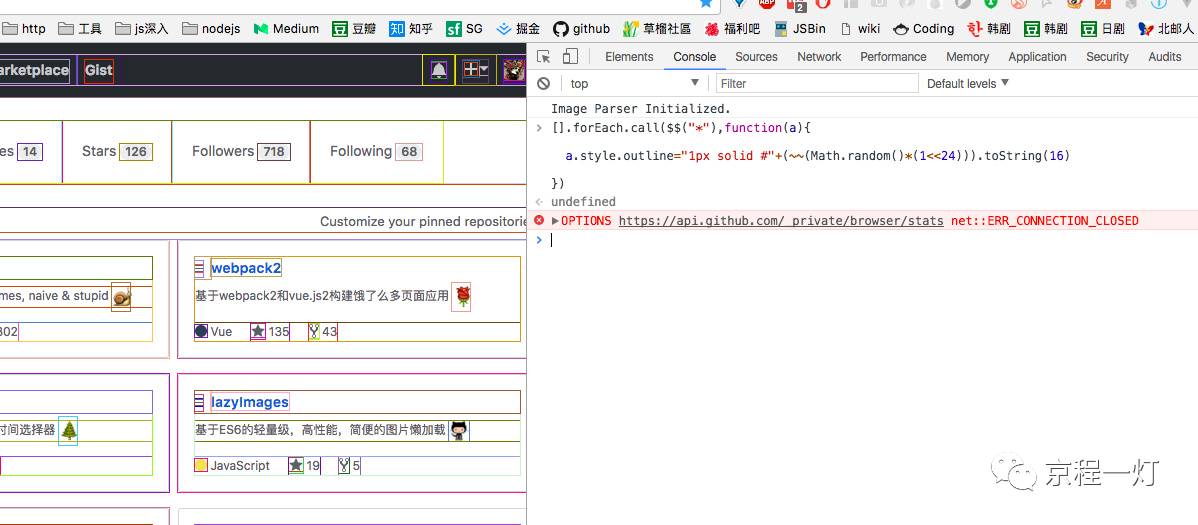The height and width of the screenshot is (525, 1198).
Task: Open the Medium bookmark
Action: click(286, 29)
